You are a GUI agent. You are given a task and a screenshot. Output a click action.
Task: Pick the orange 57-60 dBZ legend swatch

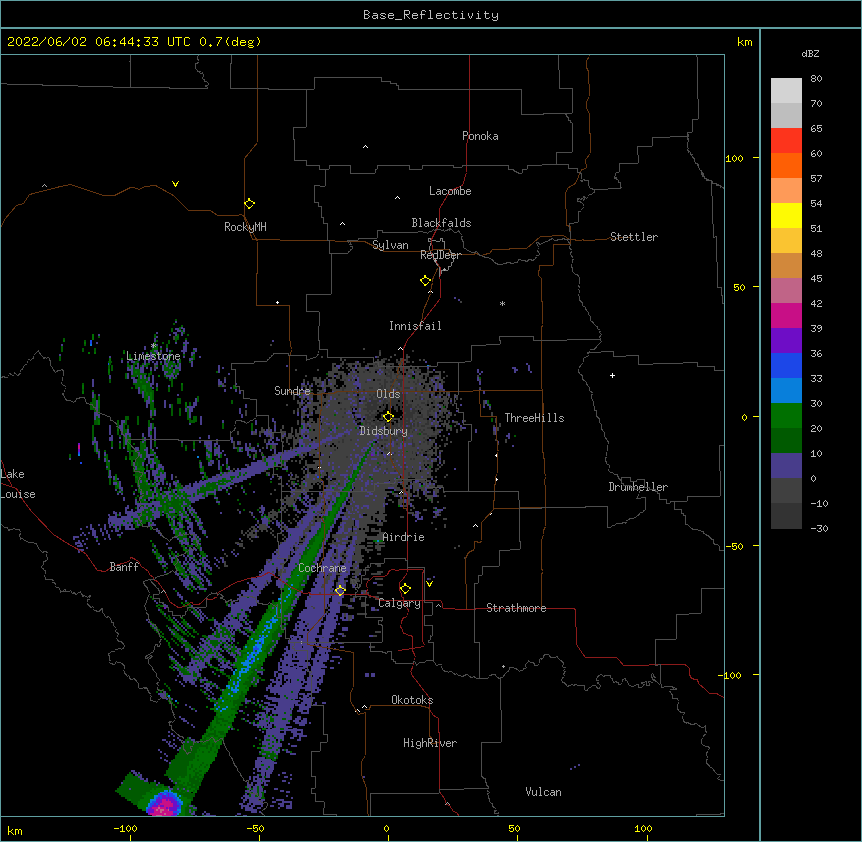[x=786, y=165]
